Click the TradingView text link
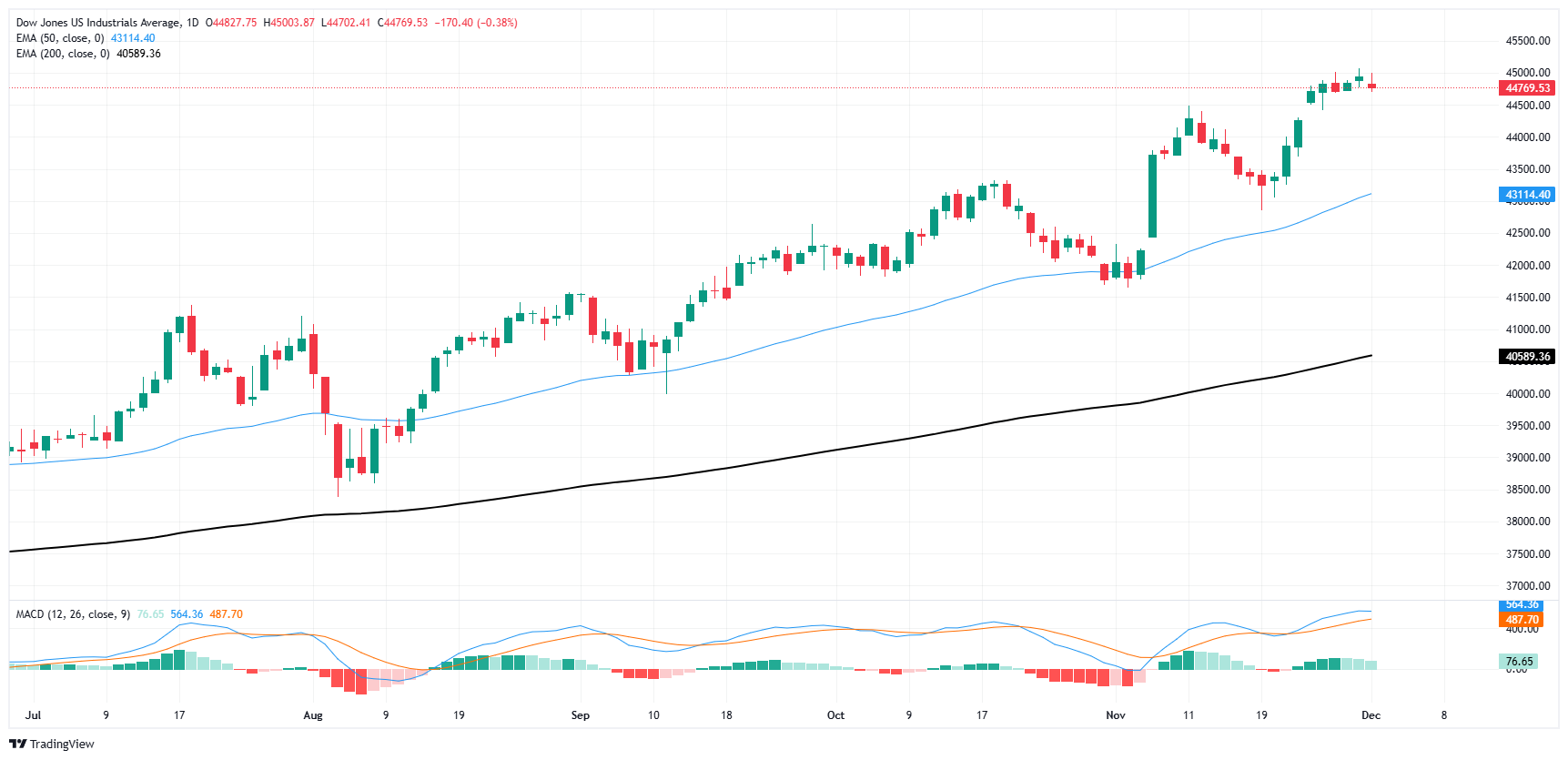 tap(62, 744)
